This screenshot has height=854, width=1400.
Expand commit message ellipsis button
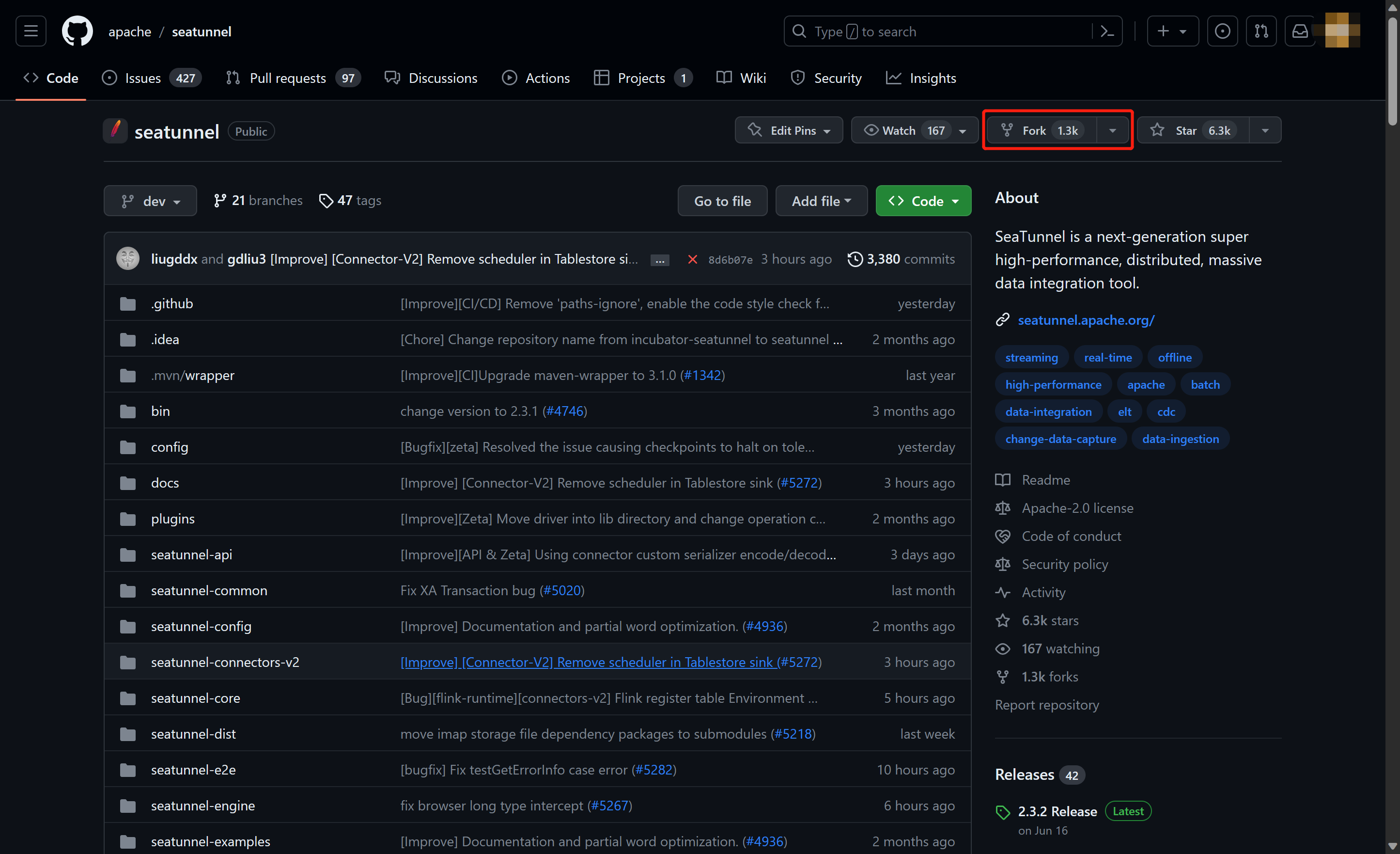point(660,260)
